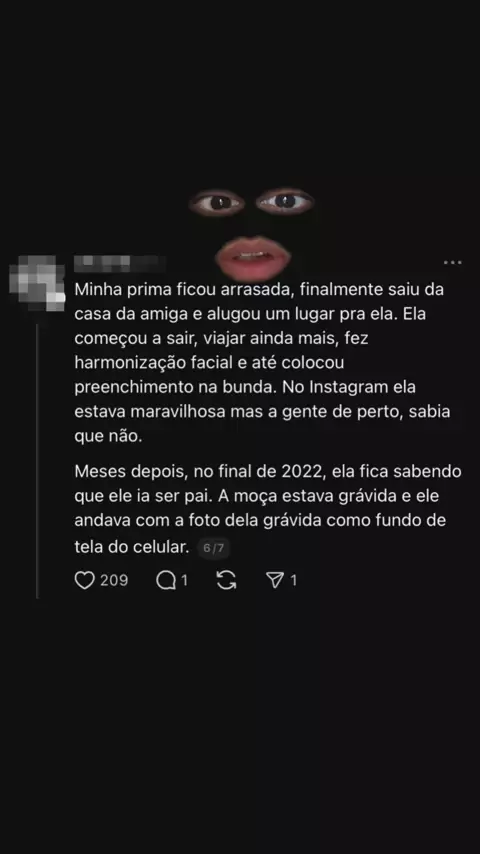480x854 pixels.
Task: Tap the word "Instagram" in the post text
Action: pos(363,387)
